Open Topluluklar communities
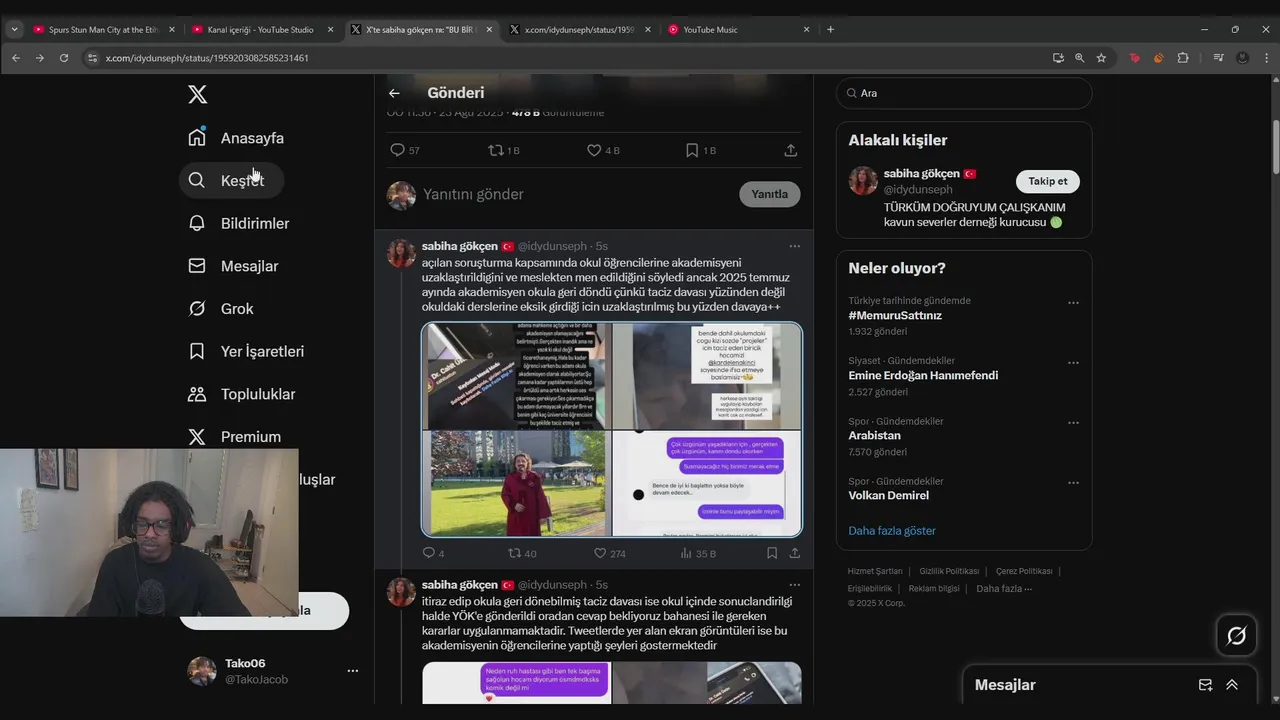The width and height of the screenshot is (1280, 720). pos(242,394)
